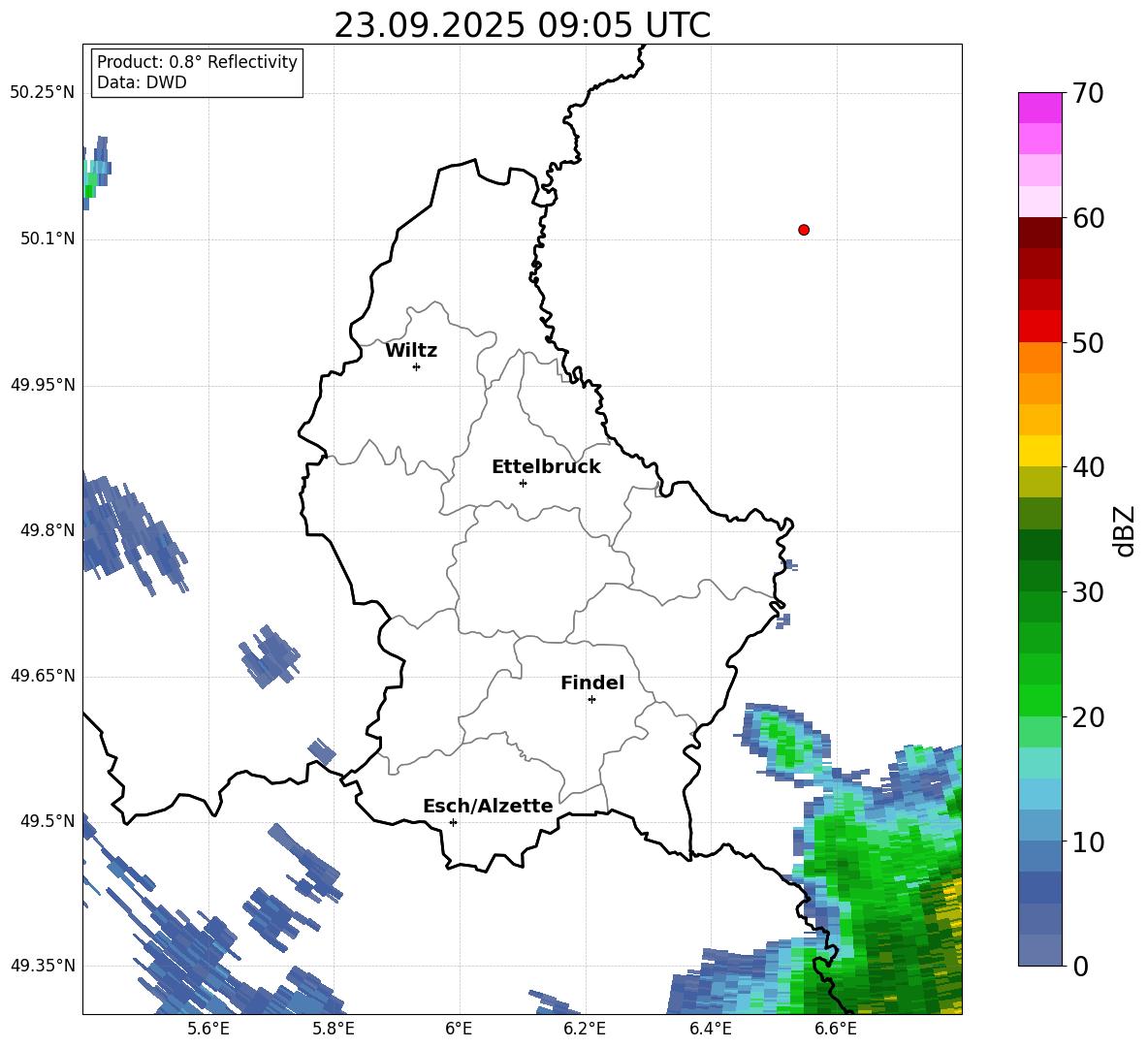This screenshot has height=1048, width=1148.
Task: Click the 40 value on colorbar
Action: (x=1088, y=467)
